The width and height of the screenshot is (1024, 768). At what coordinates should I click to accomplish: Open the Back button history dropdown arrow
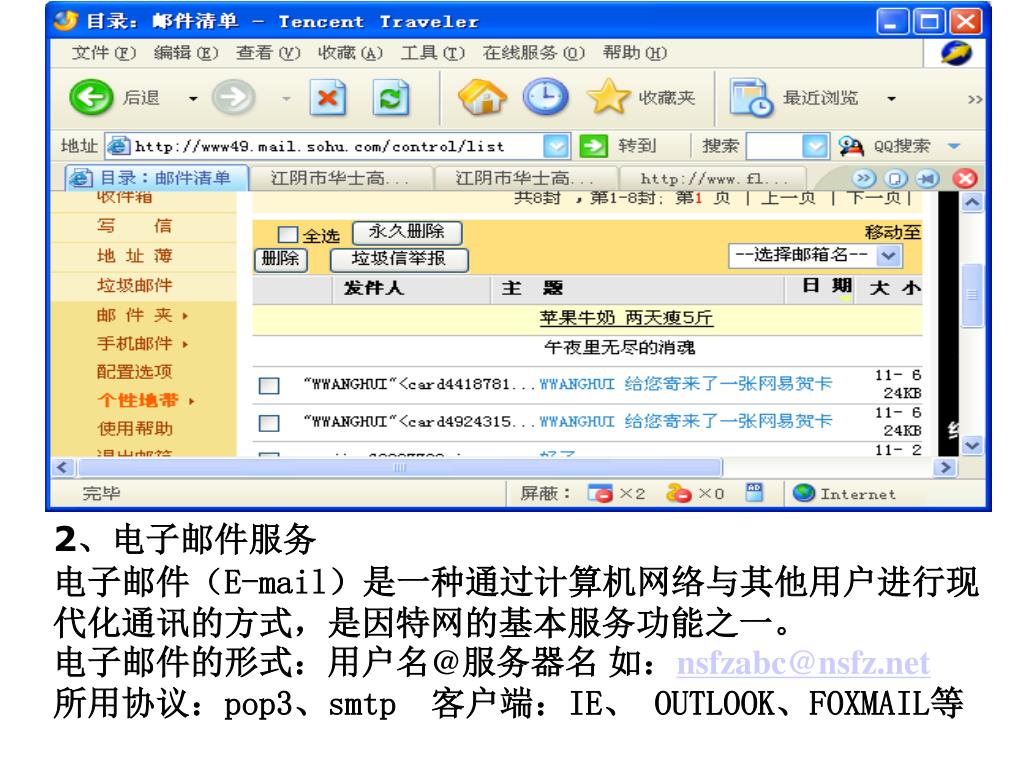pos(193,99)
